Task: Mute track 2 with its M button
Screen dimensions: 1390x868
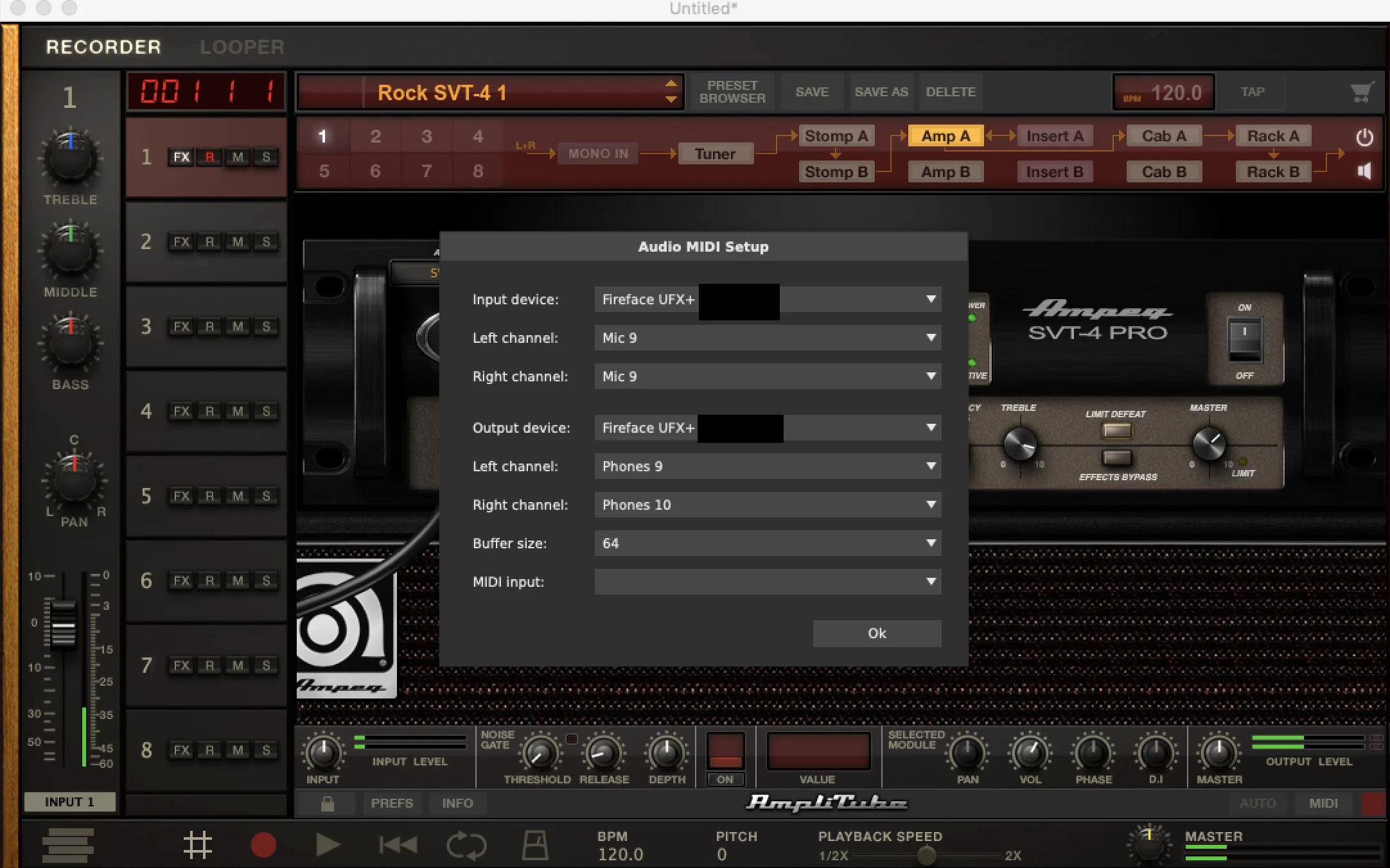Action: (x=238, y=242)
